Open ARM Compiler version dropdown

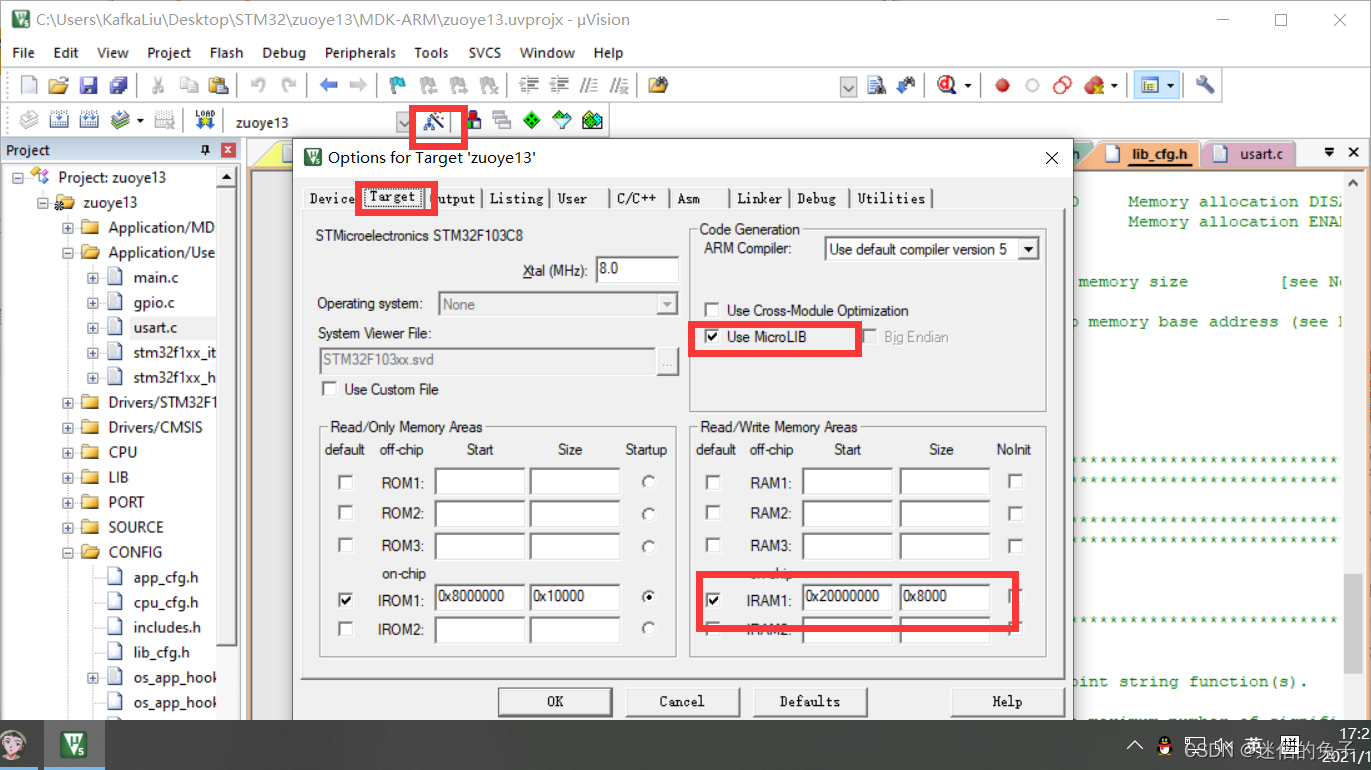[1028, 249]
